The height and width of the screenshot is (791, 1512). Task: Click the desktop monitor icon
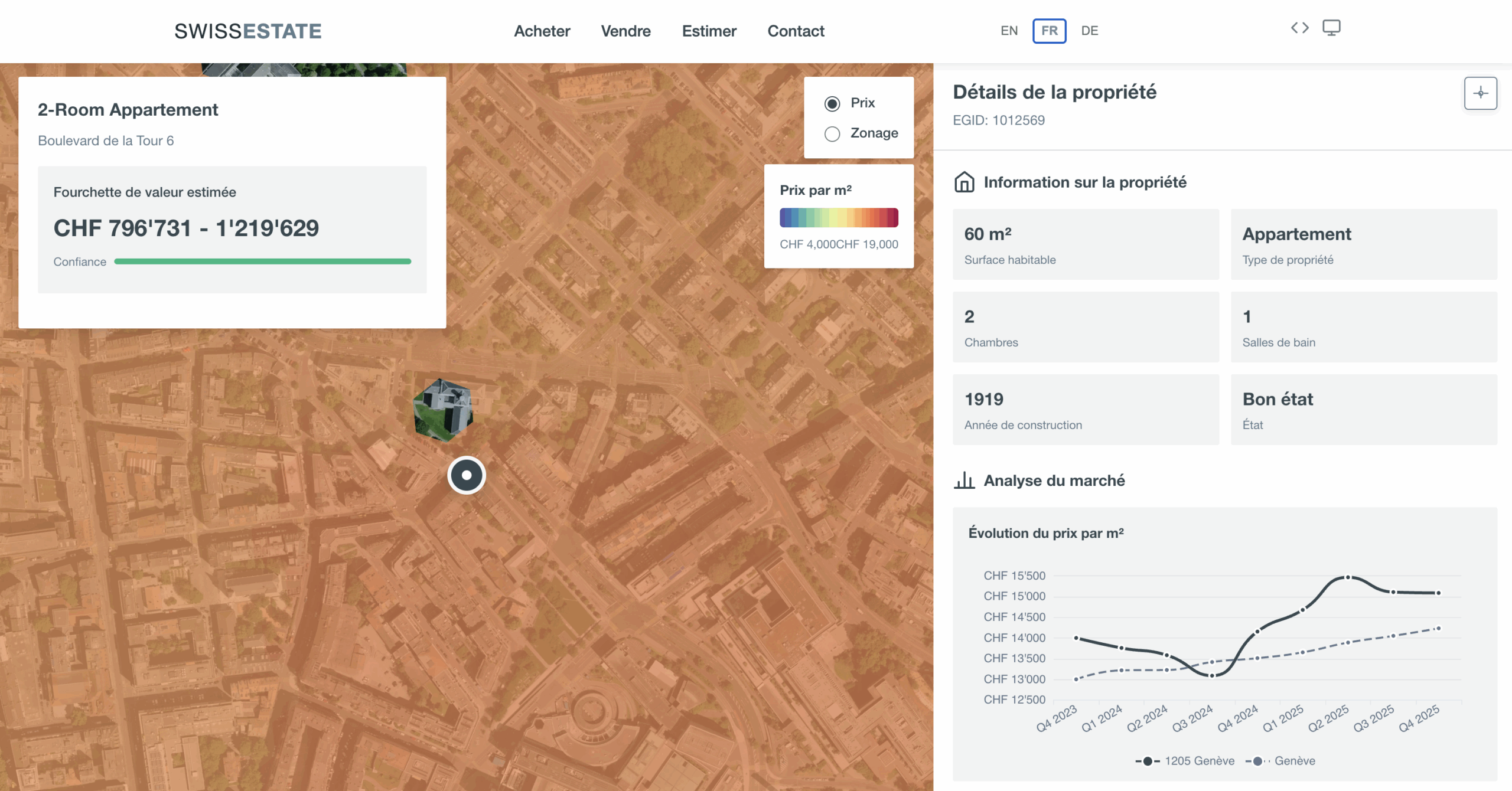[1331, 28]
